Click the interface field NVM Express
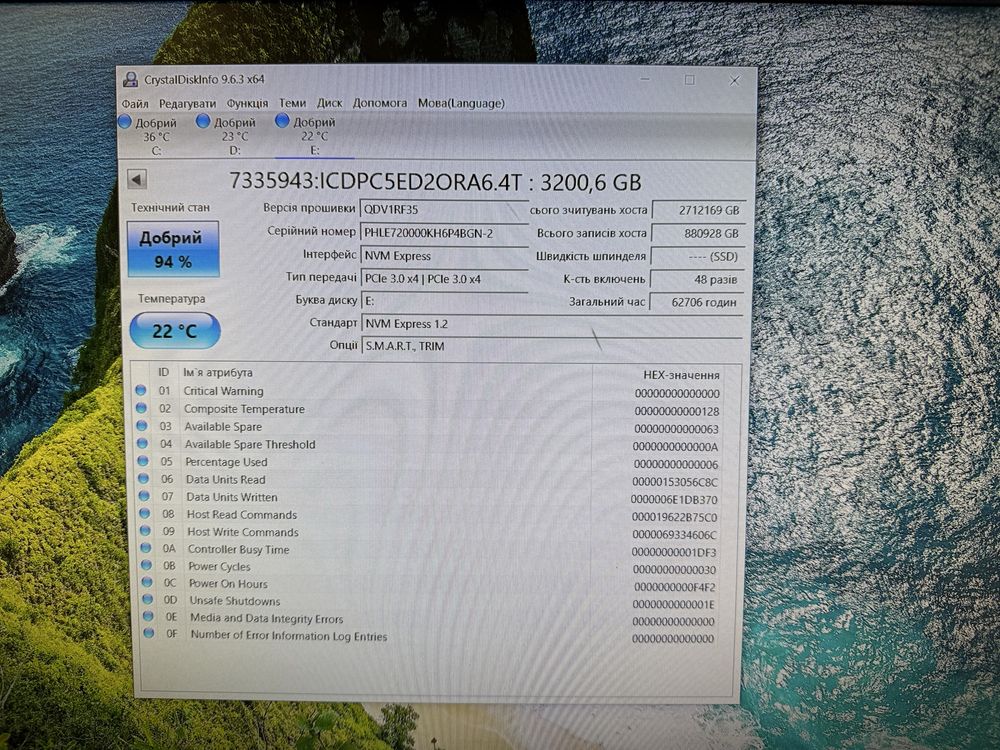Viewport: 1000px width, 750px height. [444, 256]
